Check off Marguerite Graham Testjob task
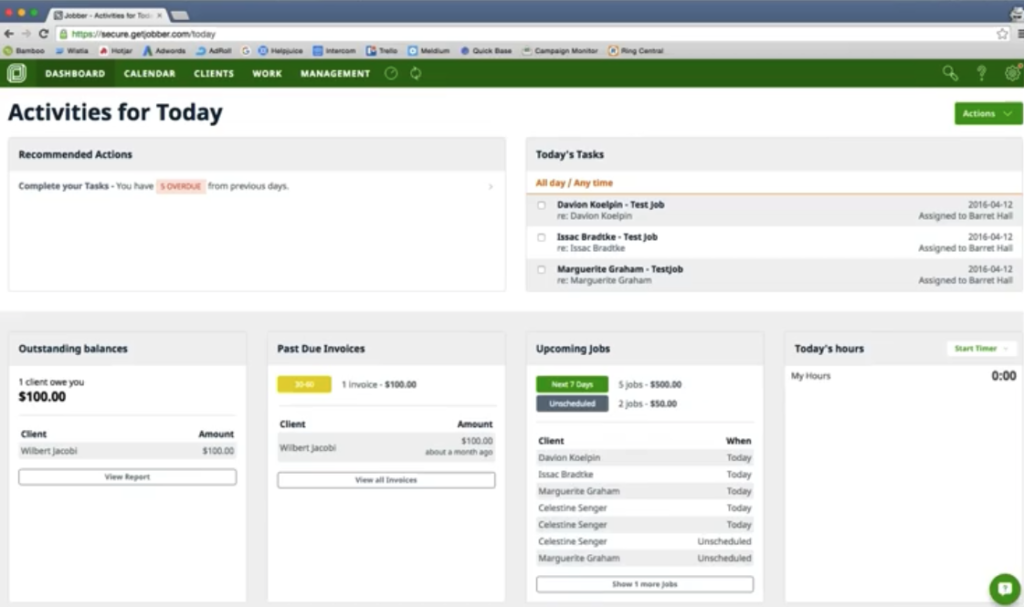Image resolution: width=1024 pixels, height=607 pixels. click(541, 269)
